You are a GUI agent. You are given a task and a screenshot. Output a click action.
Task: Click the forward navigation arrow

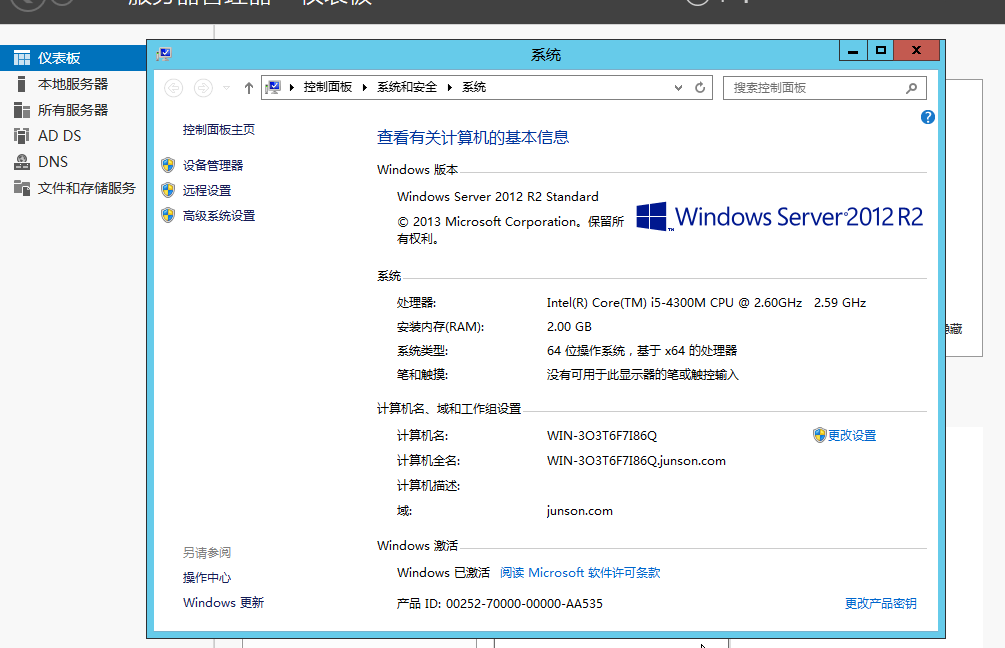pyautogui.click(x=203, y=88)
